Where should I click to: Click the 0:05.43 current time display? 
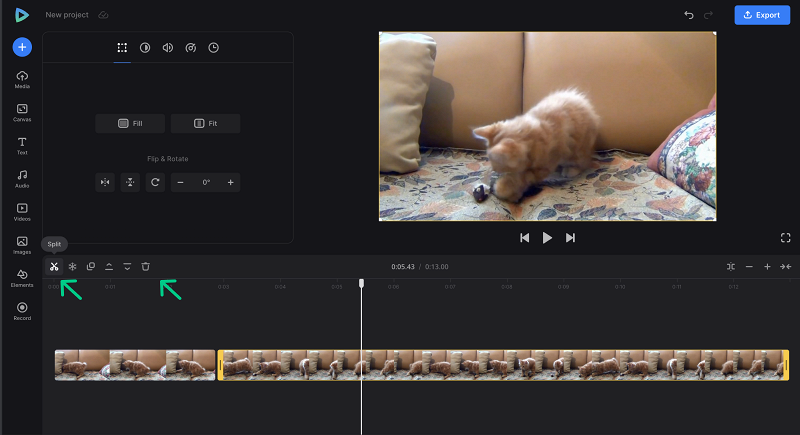403,267
